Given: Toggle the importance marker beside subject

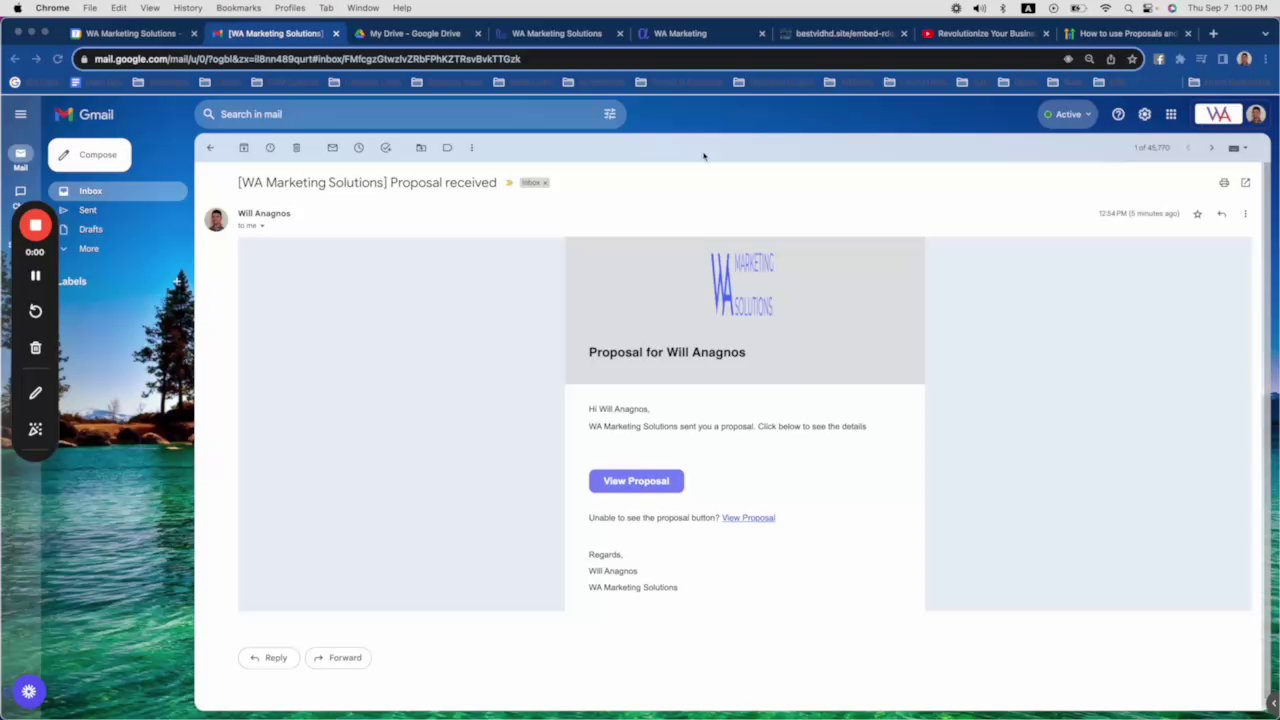Looking at the screenshot, I should [509, 183].
